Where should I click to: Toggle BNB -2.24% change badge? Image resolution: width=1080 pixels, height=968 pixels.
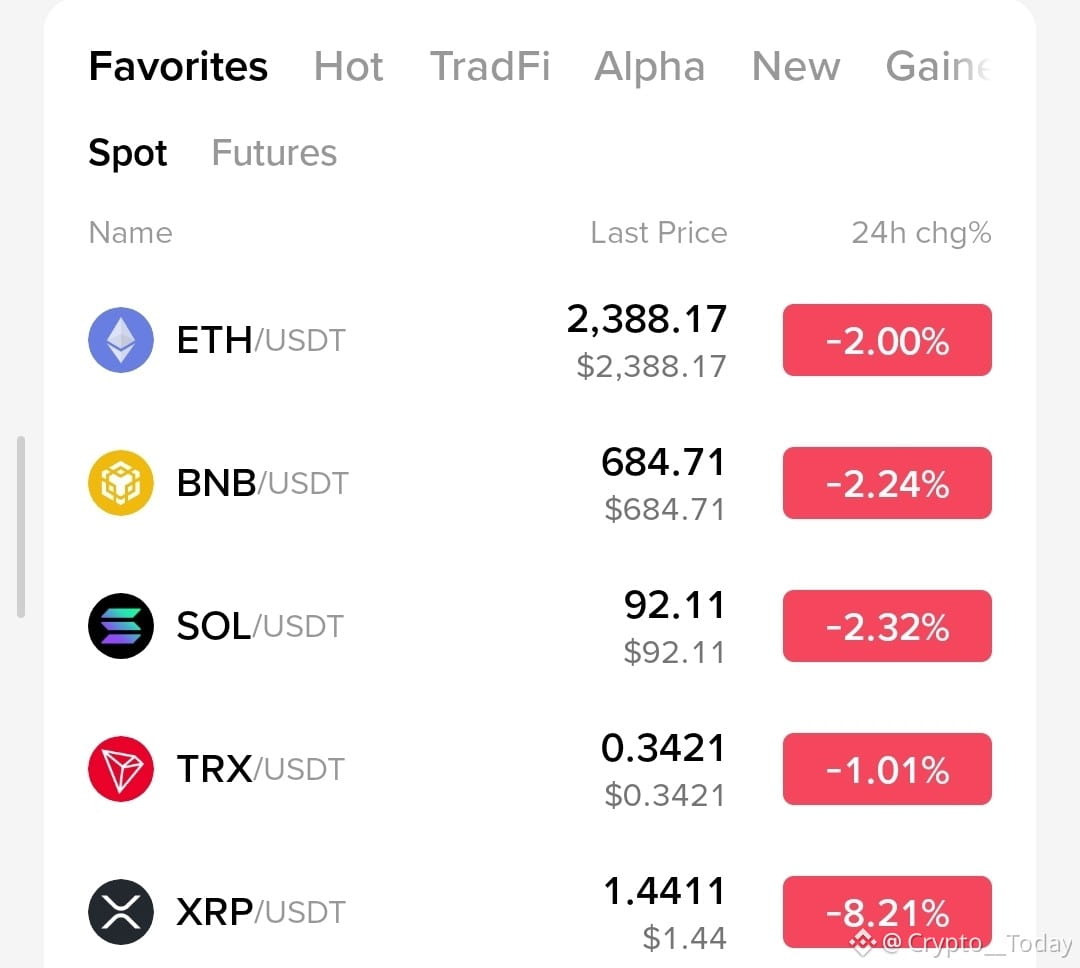887,483
